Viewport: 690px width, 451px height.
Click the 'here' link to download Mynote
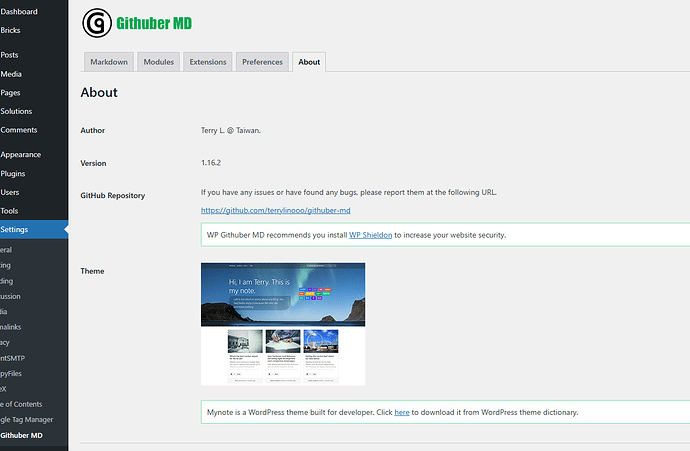402,412
